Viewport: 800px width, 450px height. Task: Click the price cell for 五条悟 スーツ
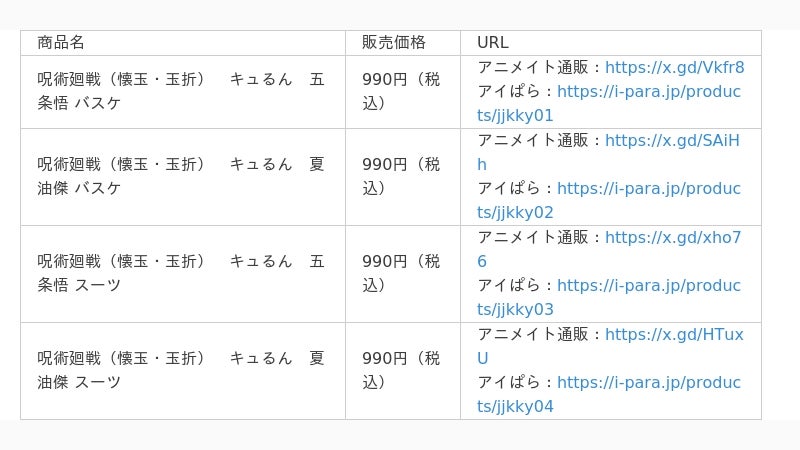[403, 274]
